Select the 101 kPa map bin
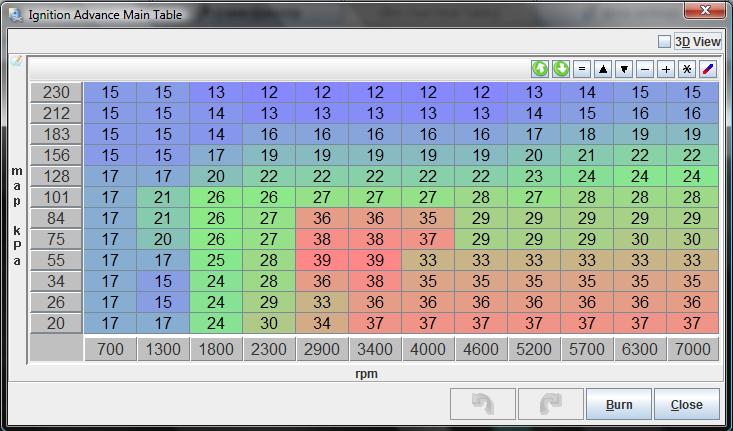Image resolution: width=733 pixels, height=431 pixels. [x=56, y=198]
